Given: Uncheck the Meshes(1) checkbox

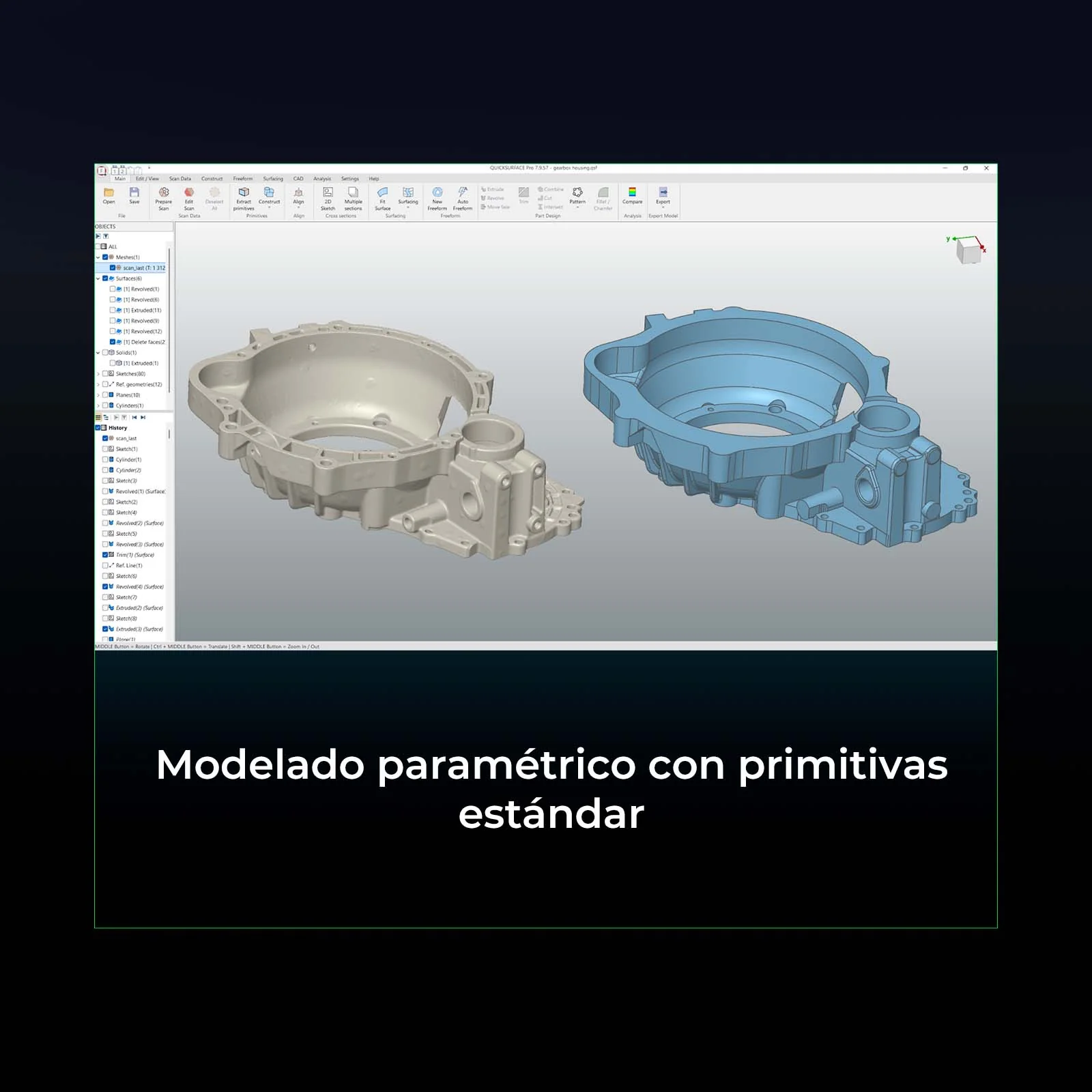Looking at the screenshot, I should 105,257.
